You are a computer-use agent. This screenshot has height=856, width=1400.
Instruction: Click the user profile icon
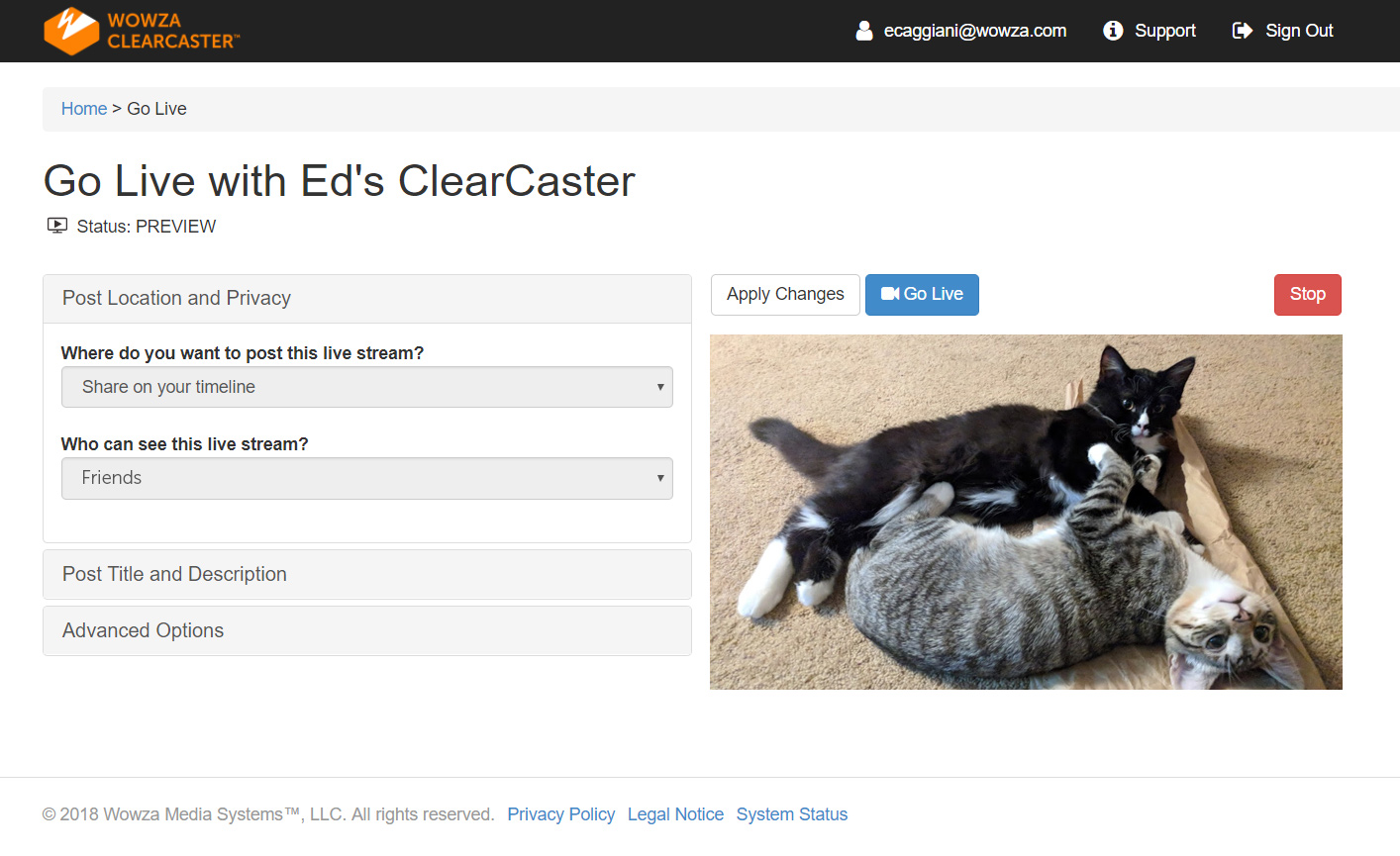pyautogui.click(x=864, y=31)
